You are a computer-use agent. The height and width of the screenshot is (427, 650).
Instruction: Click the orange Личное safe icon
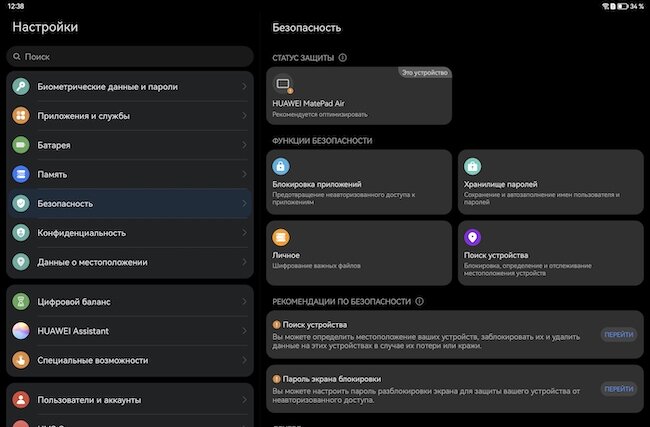click(281, 237)
